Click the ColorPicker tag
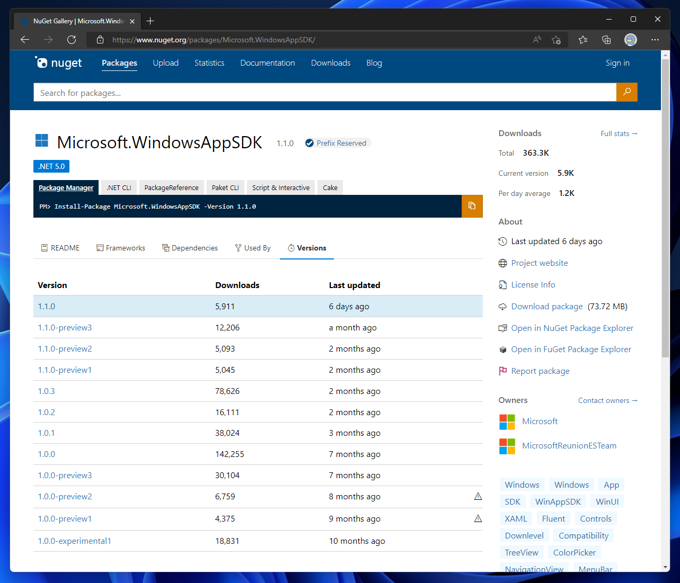680x583 pixels. [x=574, y=552]
